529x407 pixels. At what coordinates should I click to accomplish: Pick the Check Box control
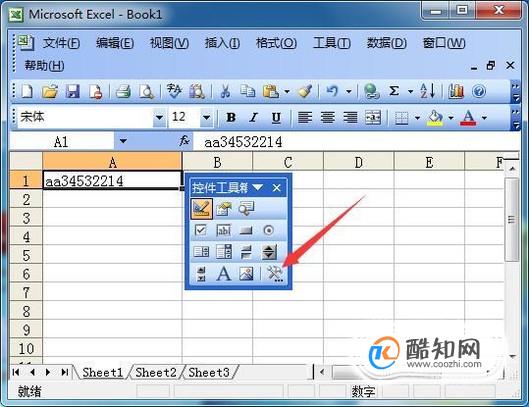(x=201, y=230)
